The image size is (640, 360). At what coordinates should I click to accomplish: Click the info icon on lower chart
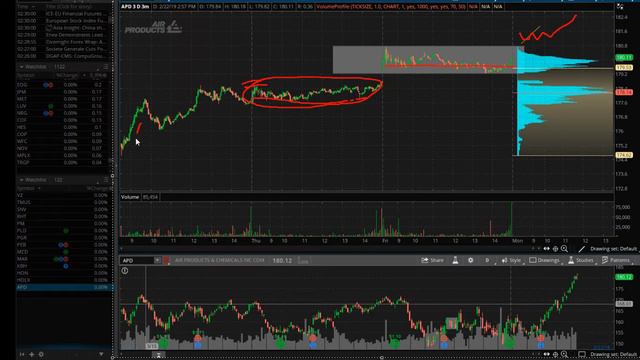[x=125, y=271]
